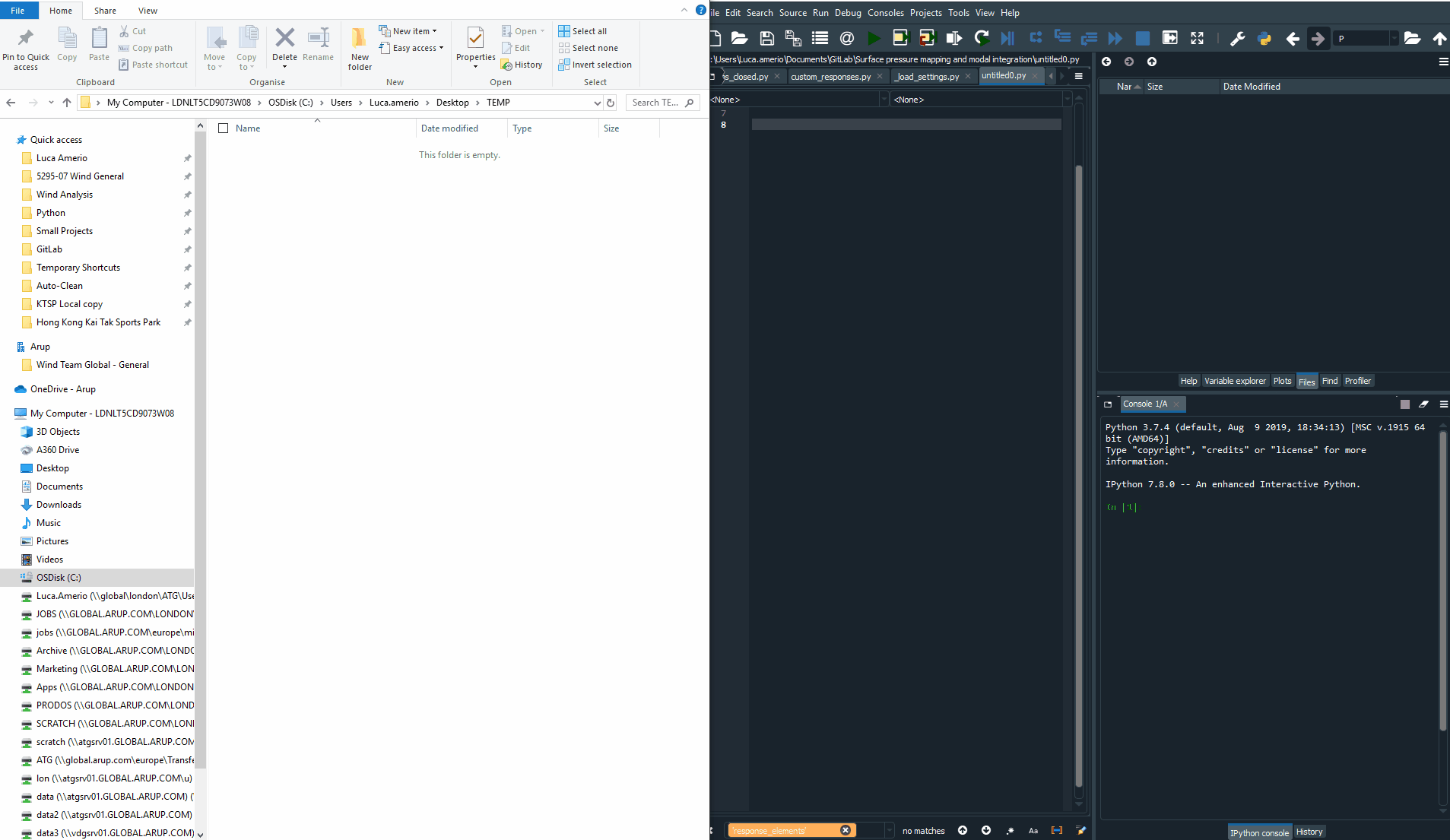Switch to custom_responses.py editor tab
Screen dimensions: 1450x840
click(830, 77)
